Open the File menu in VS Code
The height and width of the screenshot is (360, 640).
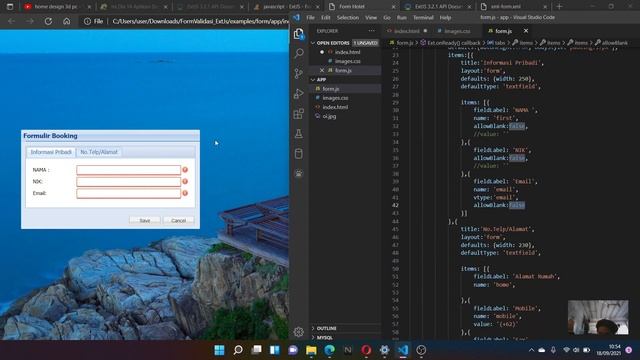[311, 18]
